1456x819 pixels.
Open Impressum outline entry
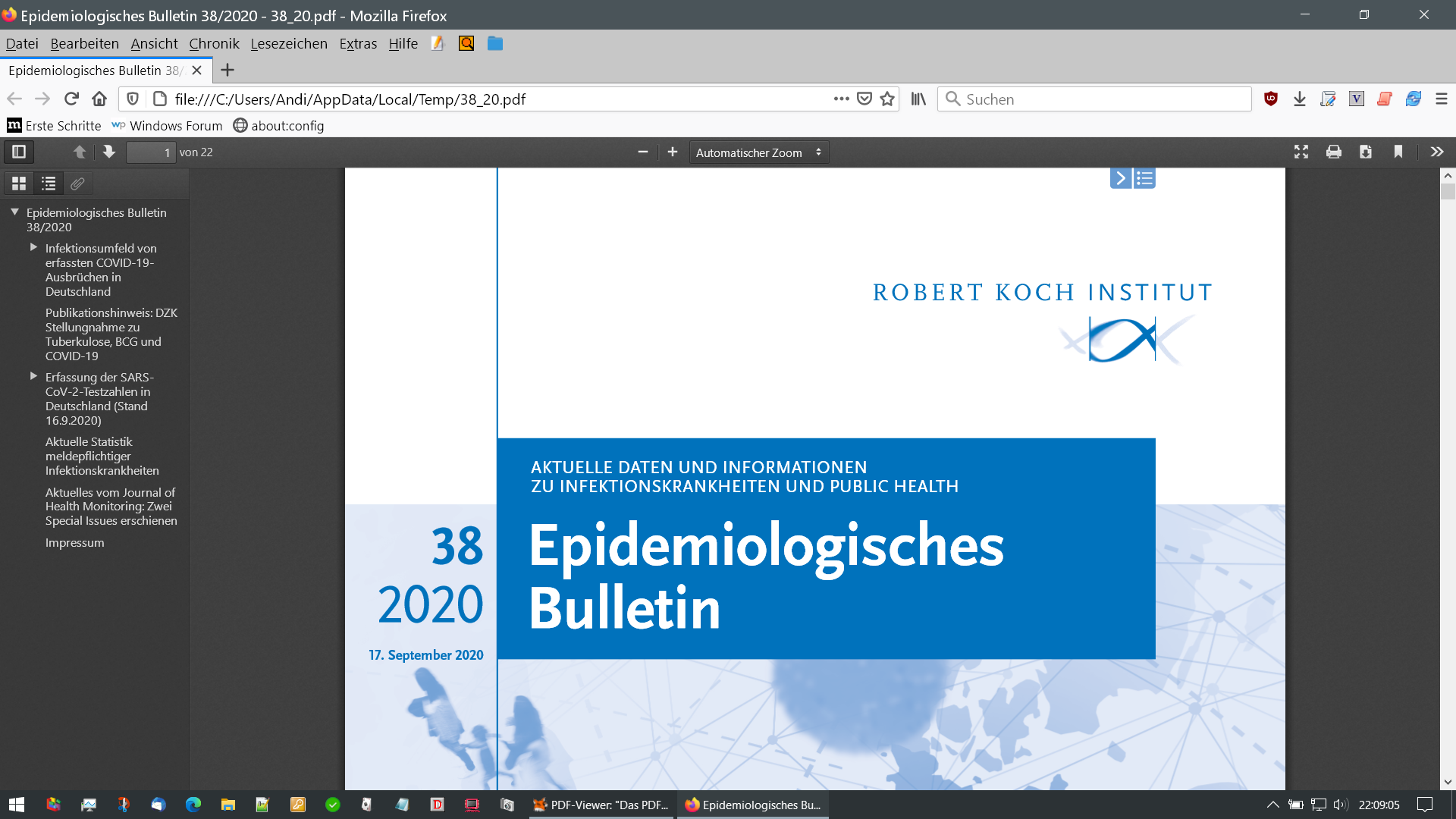(x=74, y=542)
